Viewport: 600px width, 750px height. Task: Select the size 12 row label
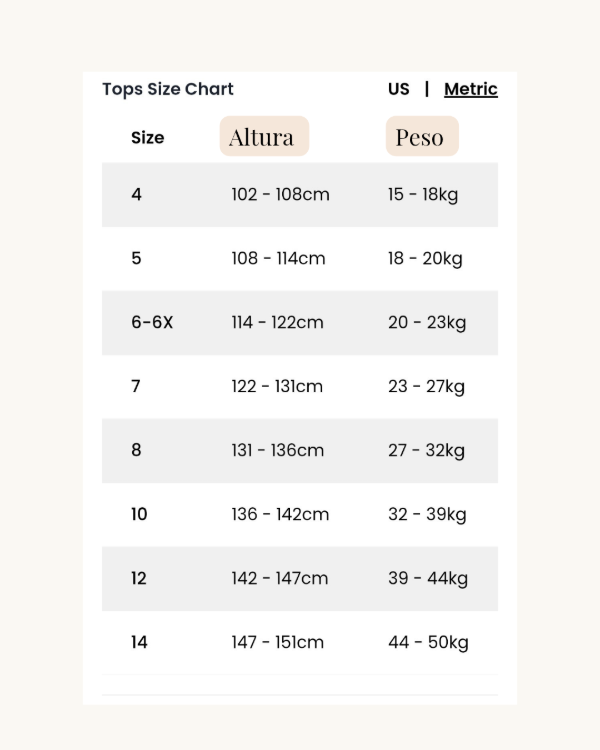(139, 579)
